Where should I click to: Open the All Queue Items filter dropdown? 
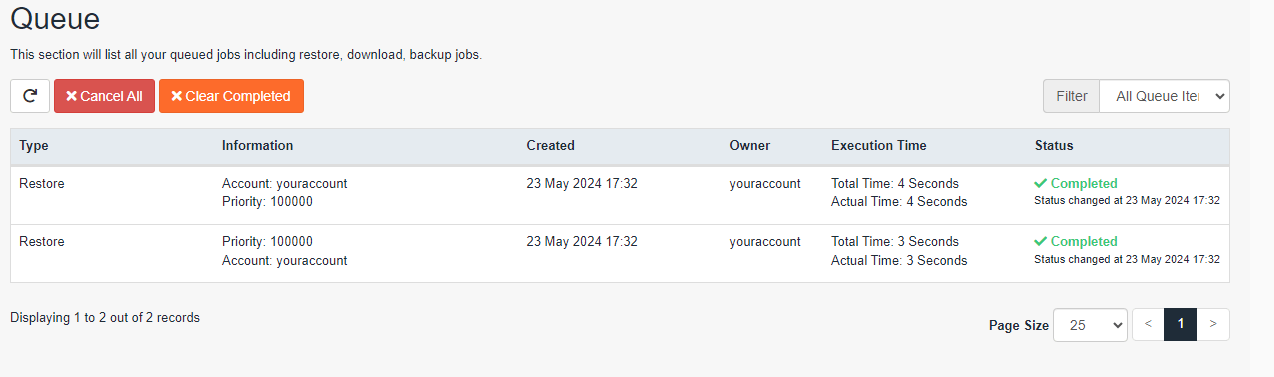1164,96
